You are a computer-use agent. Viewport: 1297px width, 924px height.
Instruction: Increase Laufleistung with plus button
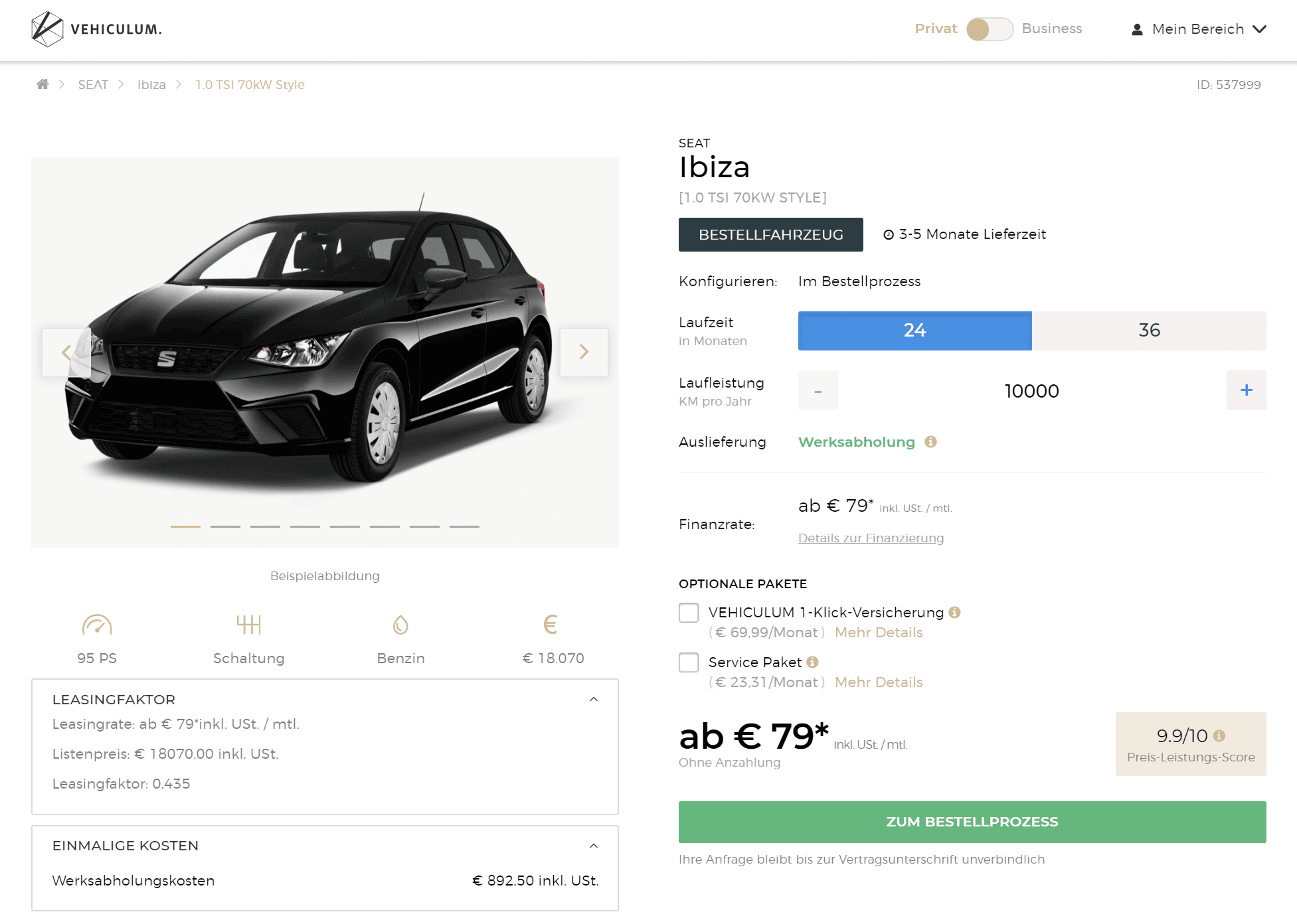[1246, 390]
